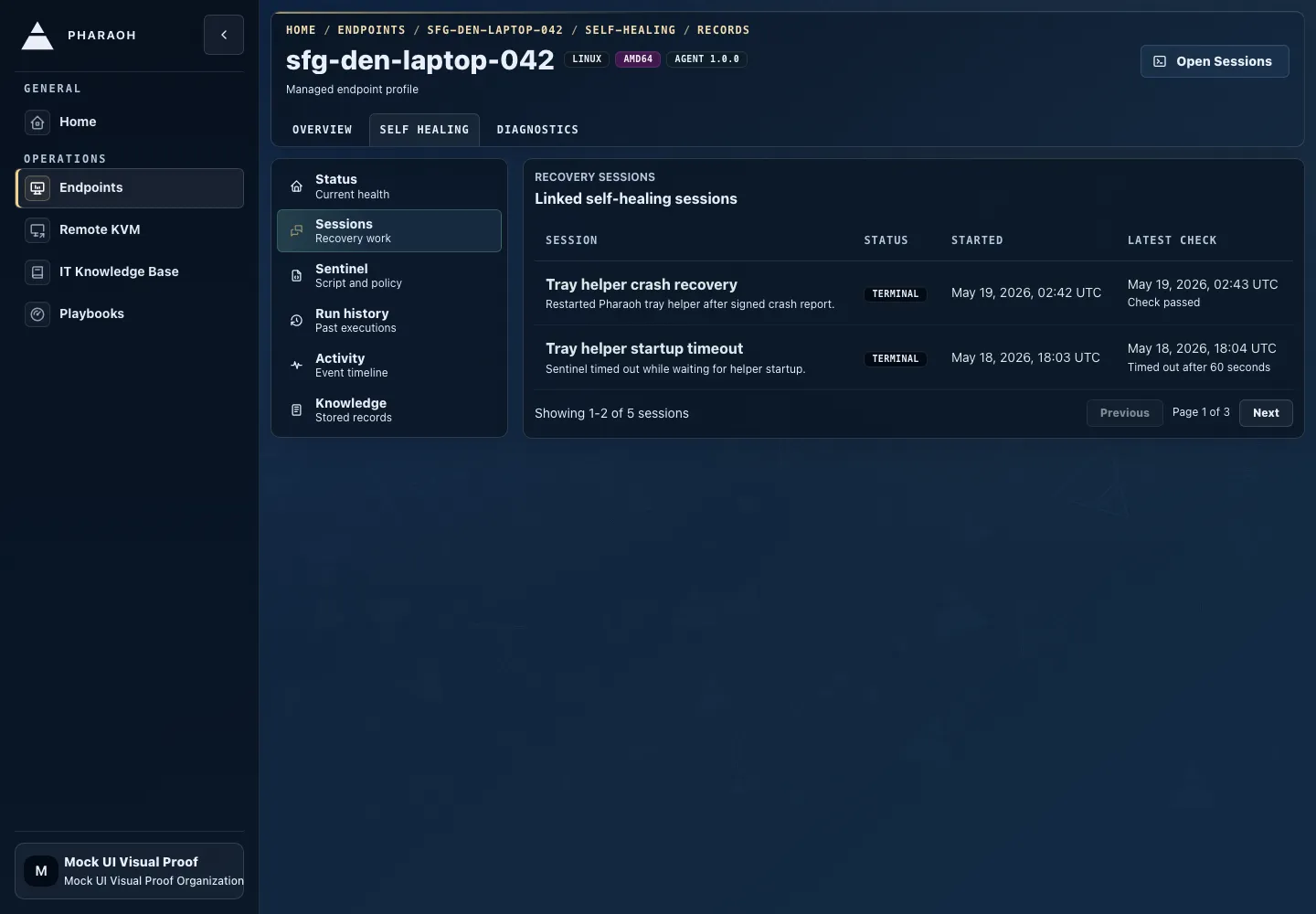Click the Activity pulse icon
The width and height of the screenshot is (1316, 914).
[x=296, y=366]
